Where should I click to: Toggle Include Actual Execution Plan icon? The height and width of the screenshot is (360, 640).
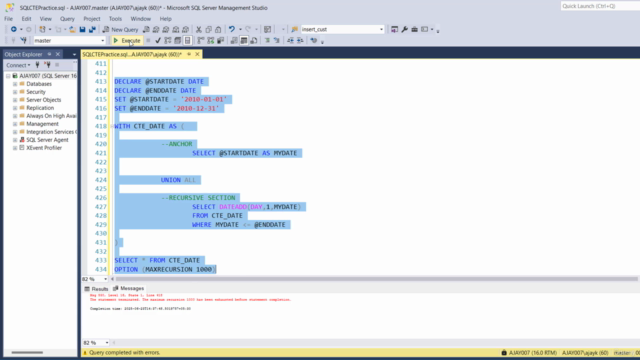point(201,40)
